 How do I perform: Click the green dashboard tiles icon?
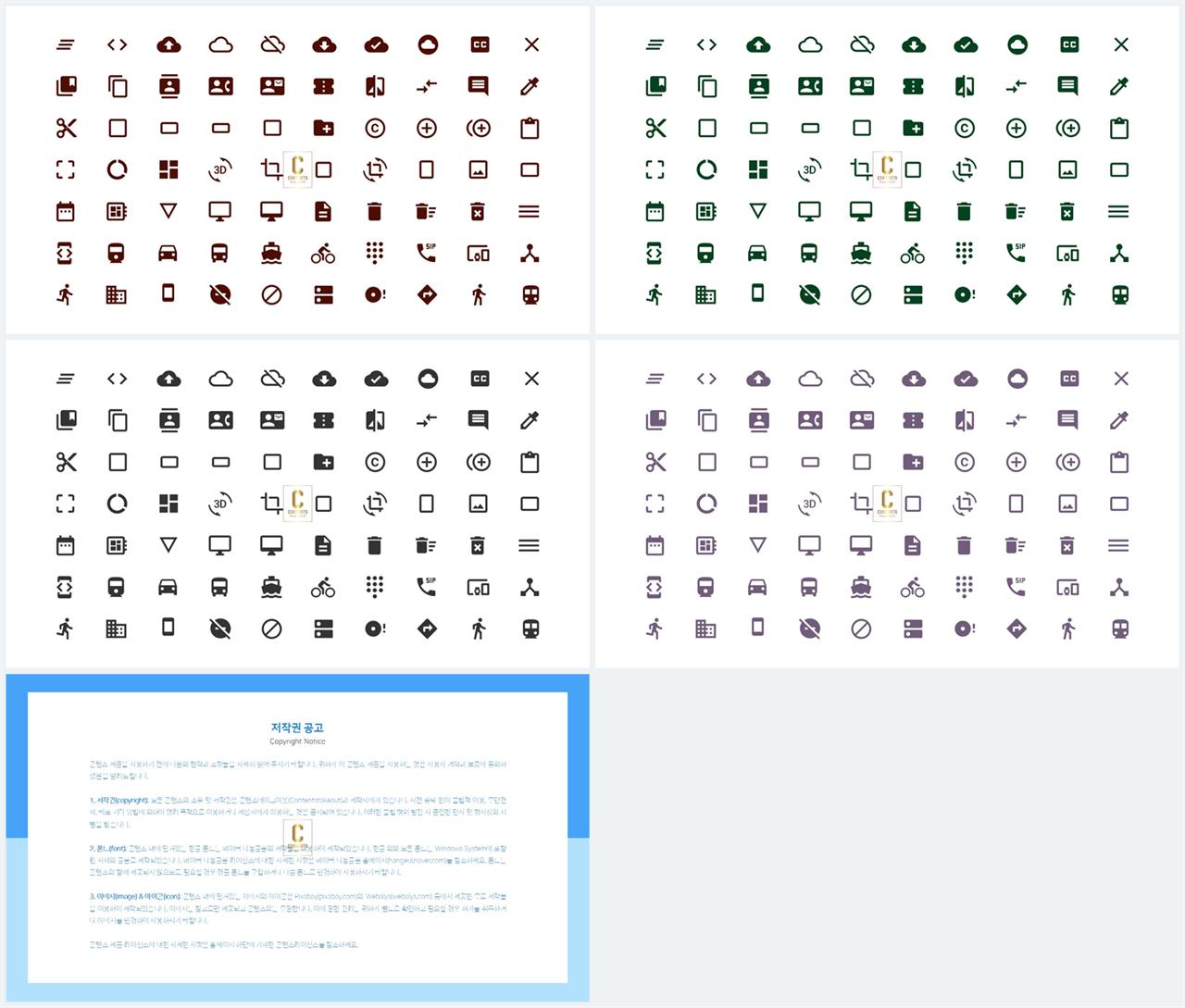[x=758, y=169]
